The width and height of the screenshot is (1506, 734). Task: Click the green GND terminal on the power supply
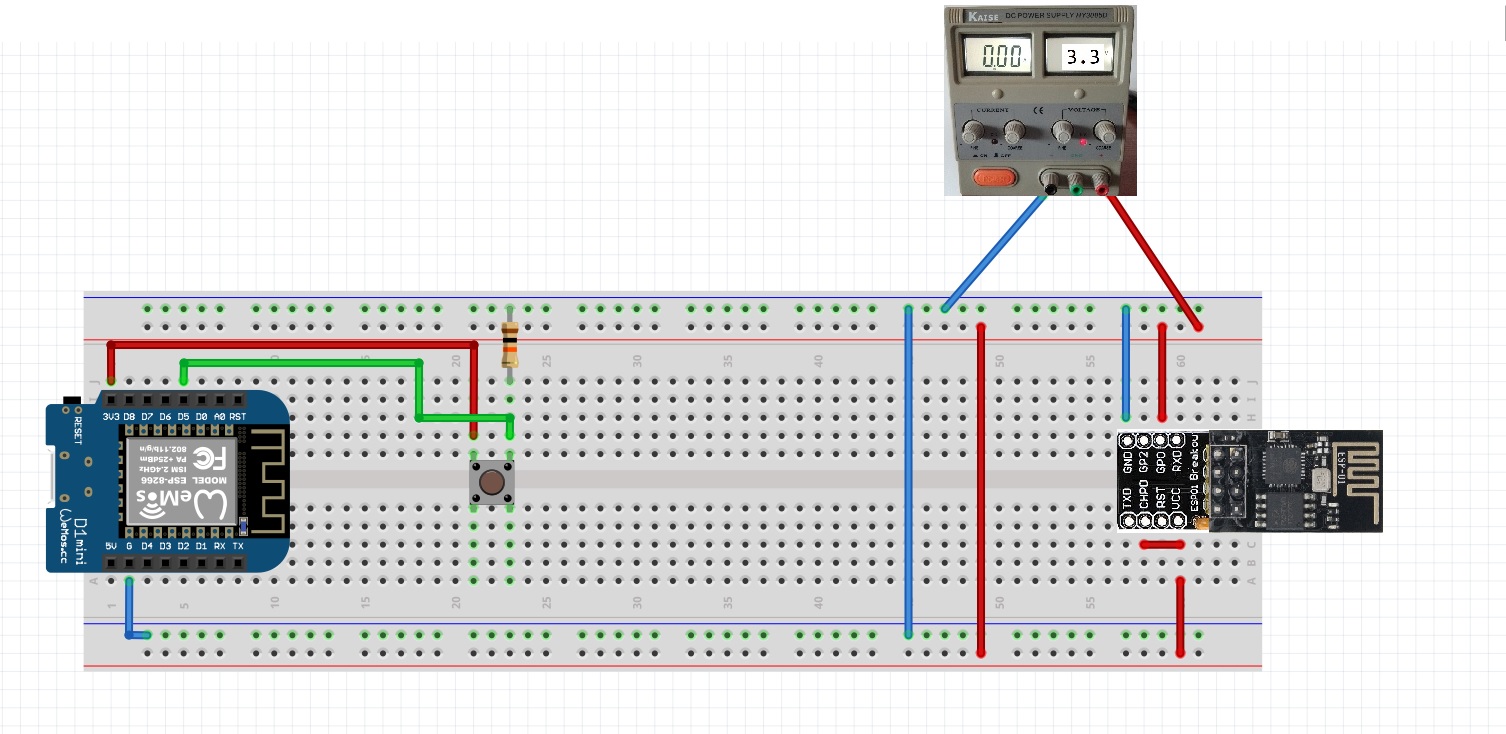point(1075,185)
